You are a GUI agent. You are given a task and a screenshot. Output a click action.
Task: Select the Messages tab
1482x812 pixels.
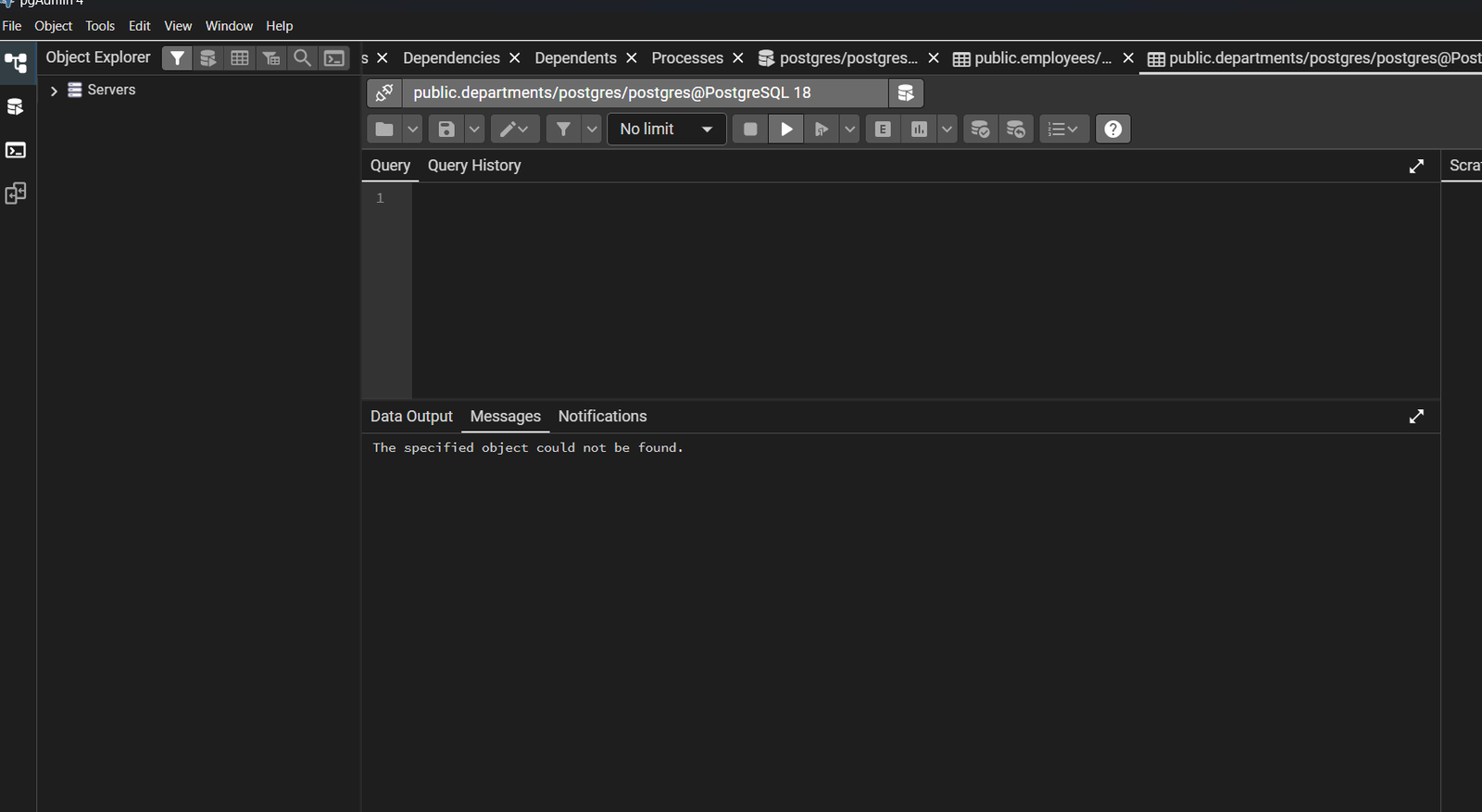[x=505, y=417]
